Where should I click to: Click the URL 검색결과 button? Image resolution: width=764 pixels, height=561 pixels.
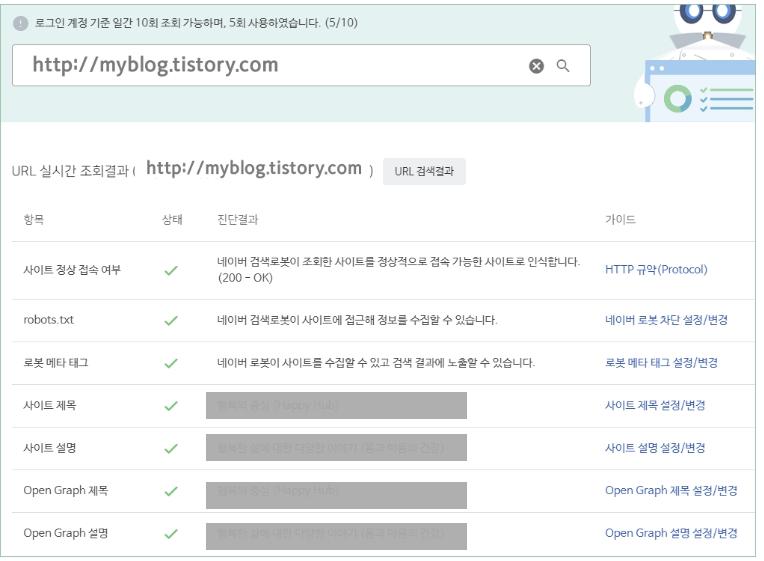tap(424, 172)
